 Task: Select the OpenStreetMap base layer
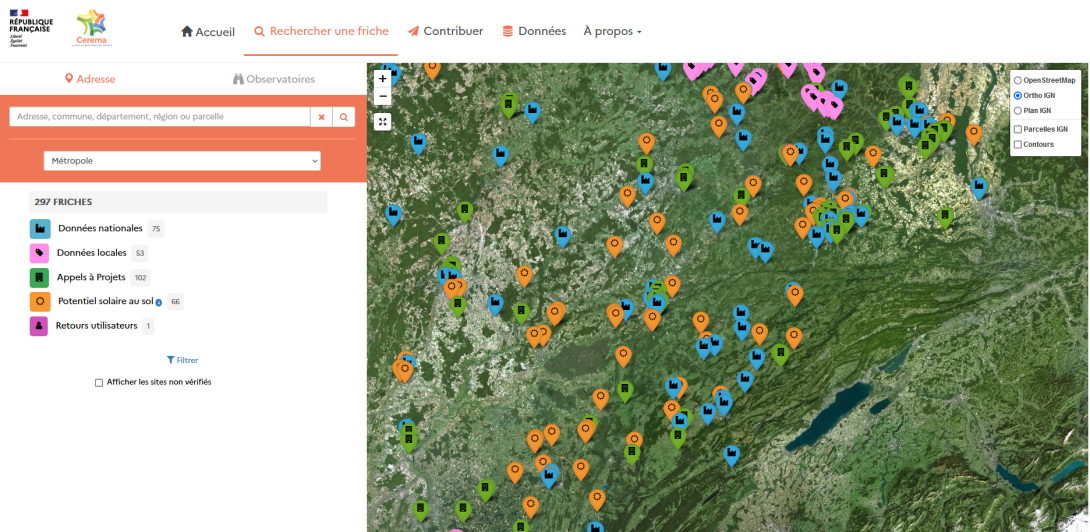[1018, 80]
